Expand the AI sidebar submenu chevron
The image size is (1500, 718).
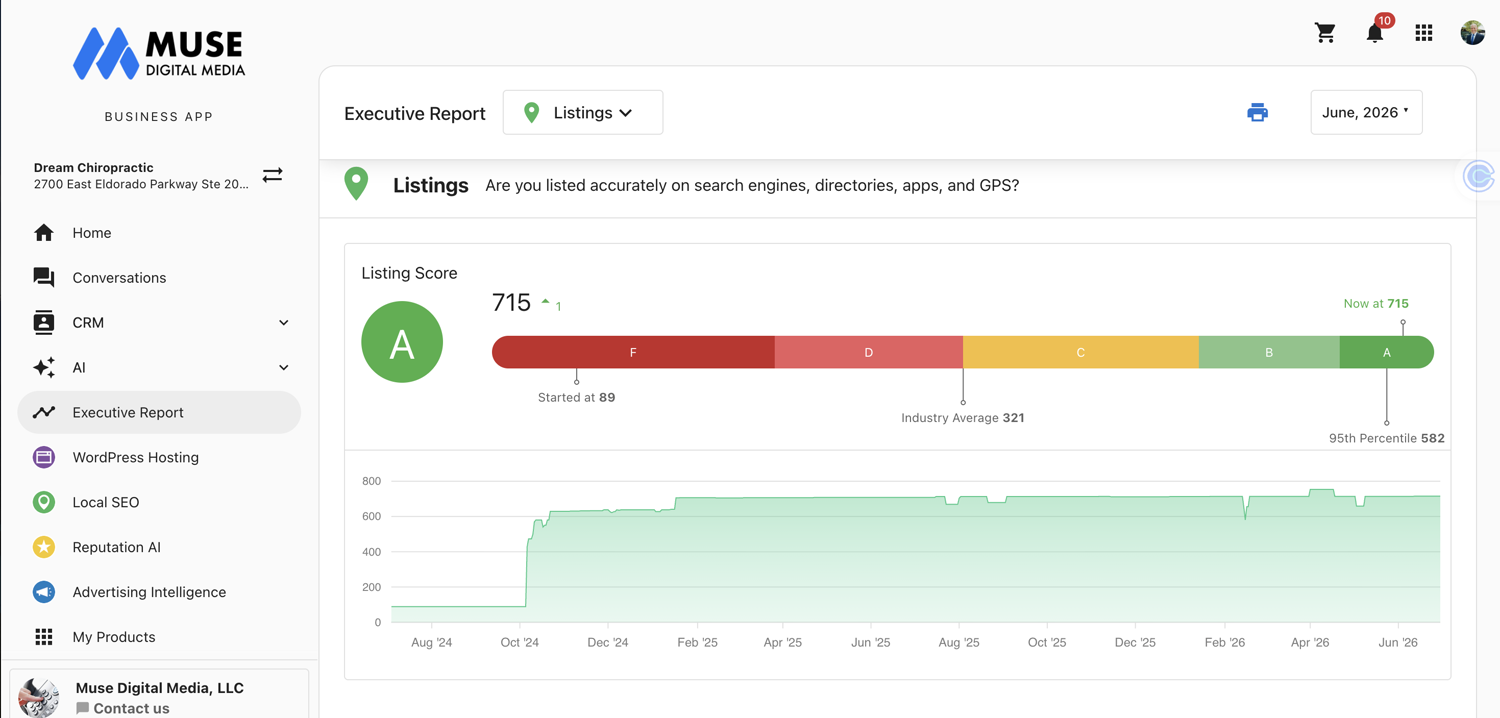pos(284,368)
